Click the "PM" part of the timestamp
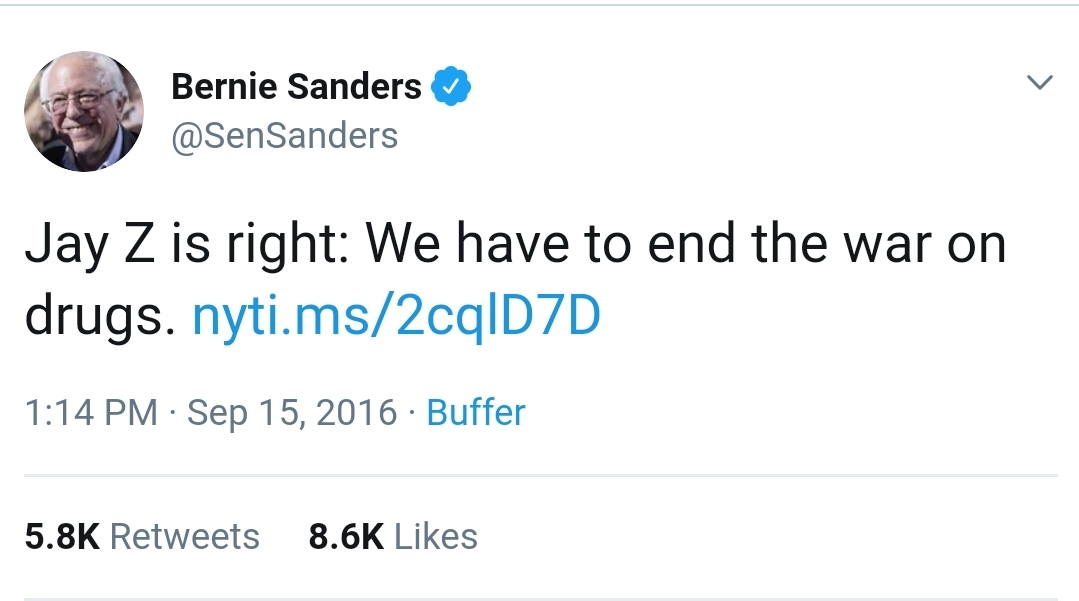Image resolution: width=1079 pixels, height=601 pixels. [131, 412]
